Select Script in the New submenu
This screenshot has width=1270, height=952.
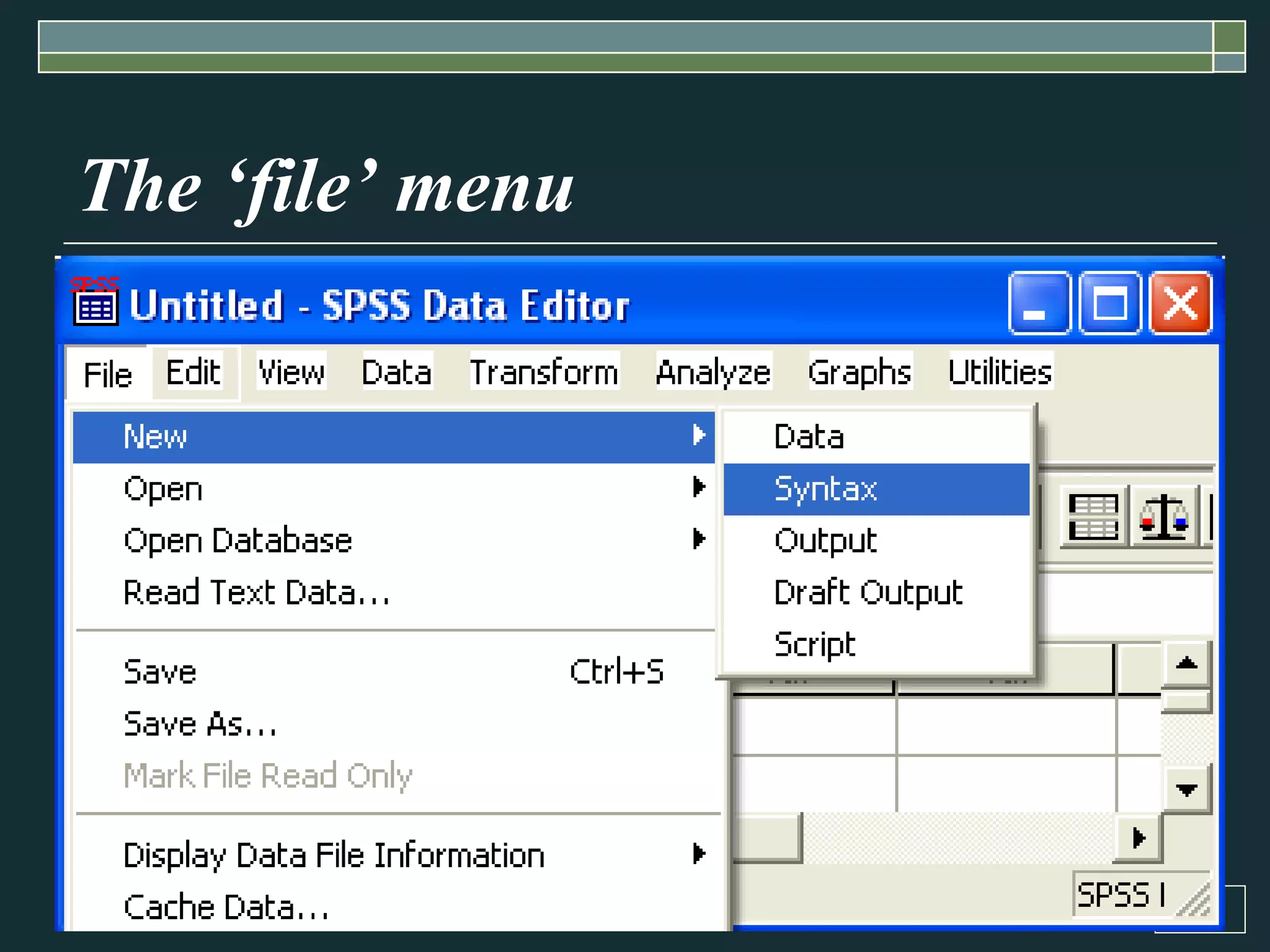pos(876,645)
